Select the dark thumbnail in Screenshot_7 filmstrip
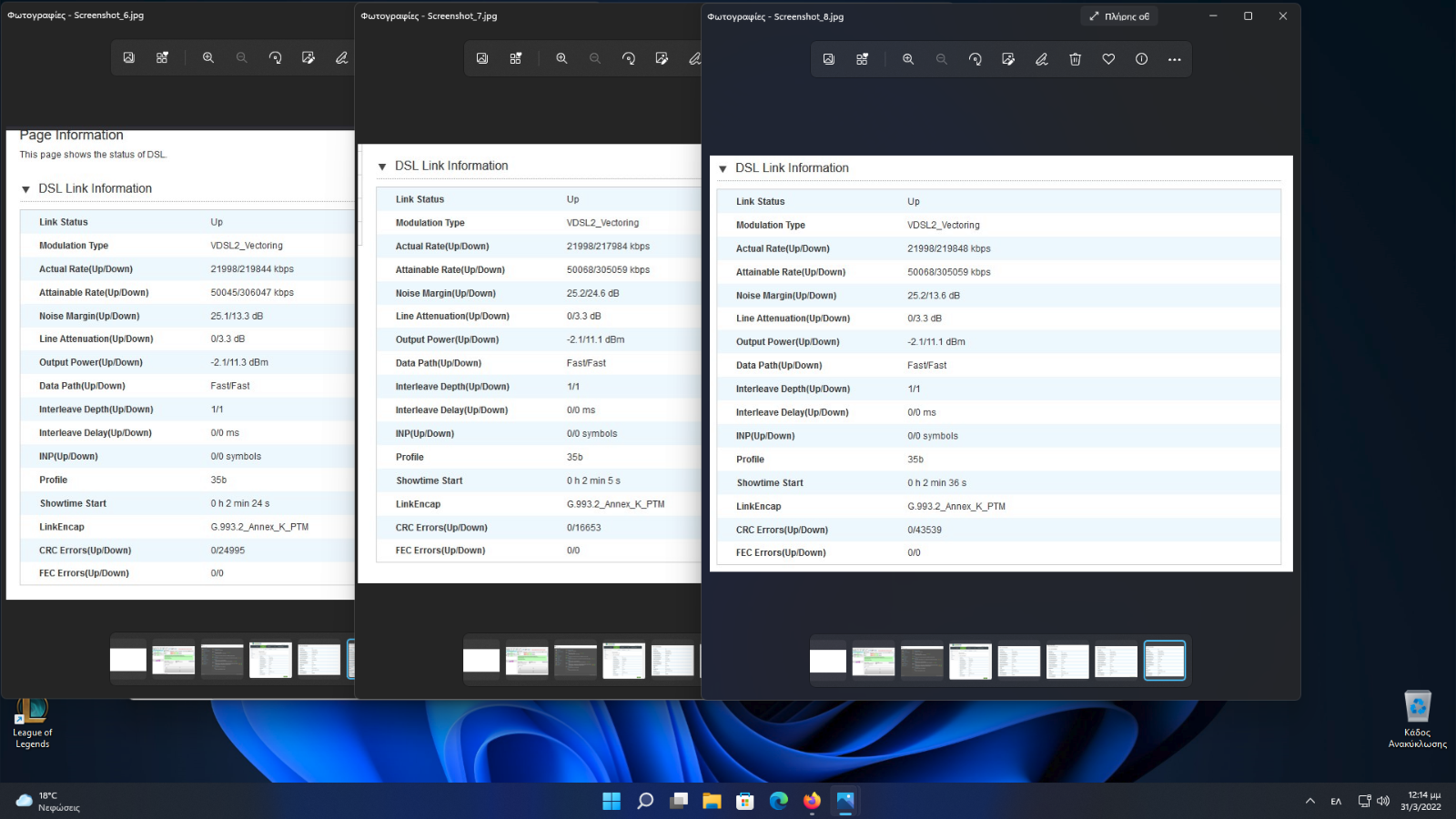 [575, 661]
